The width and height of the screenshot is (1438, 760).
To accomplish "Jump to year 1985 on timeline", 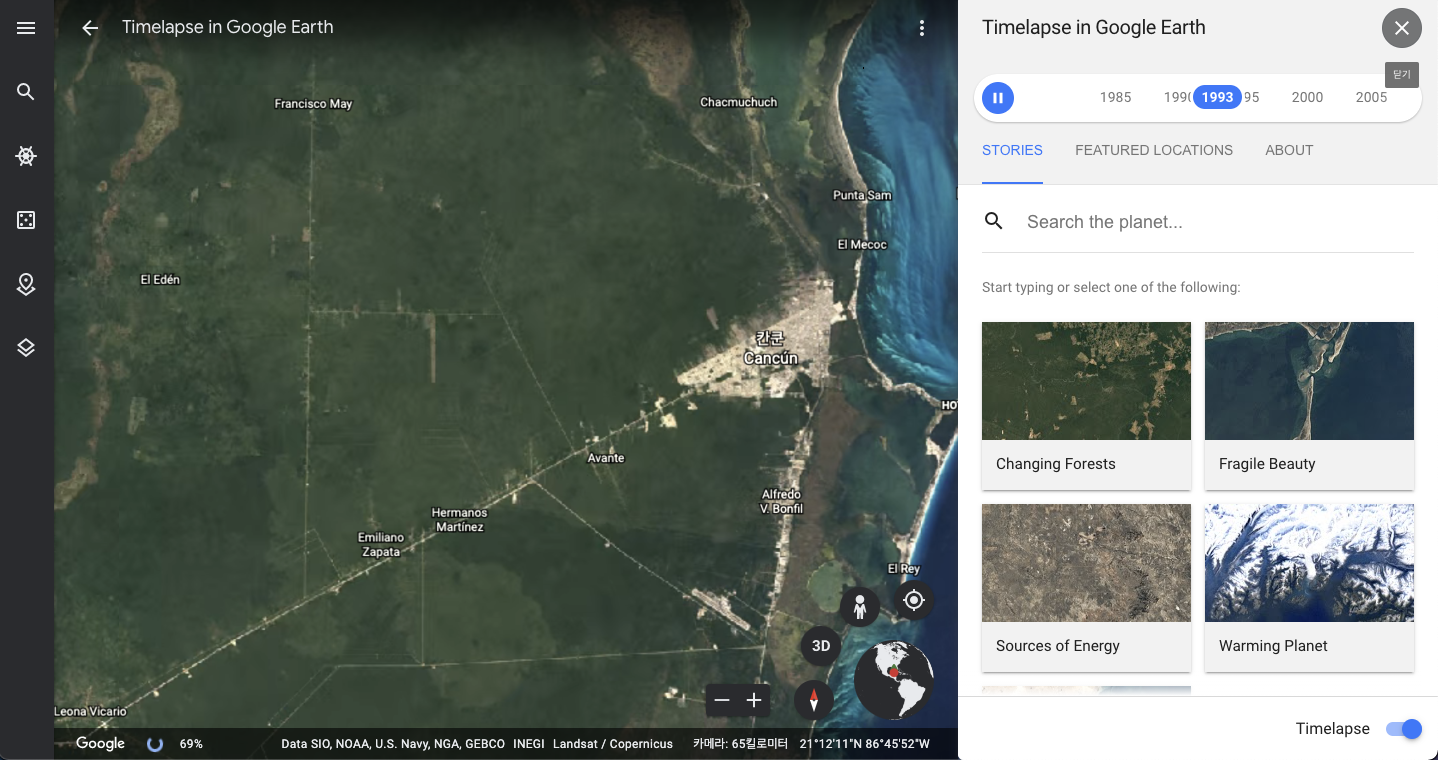I will coord(1115,97).
